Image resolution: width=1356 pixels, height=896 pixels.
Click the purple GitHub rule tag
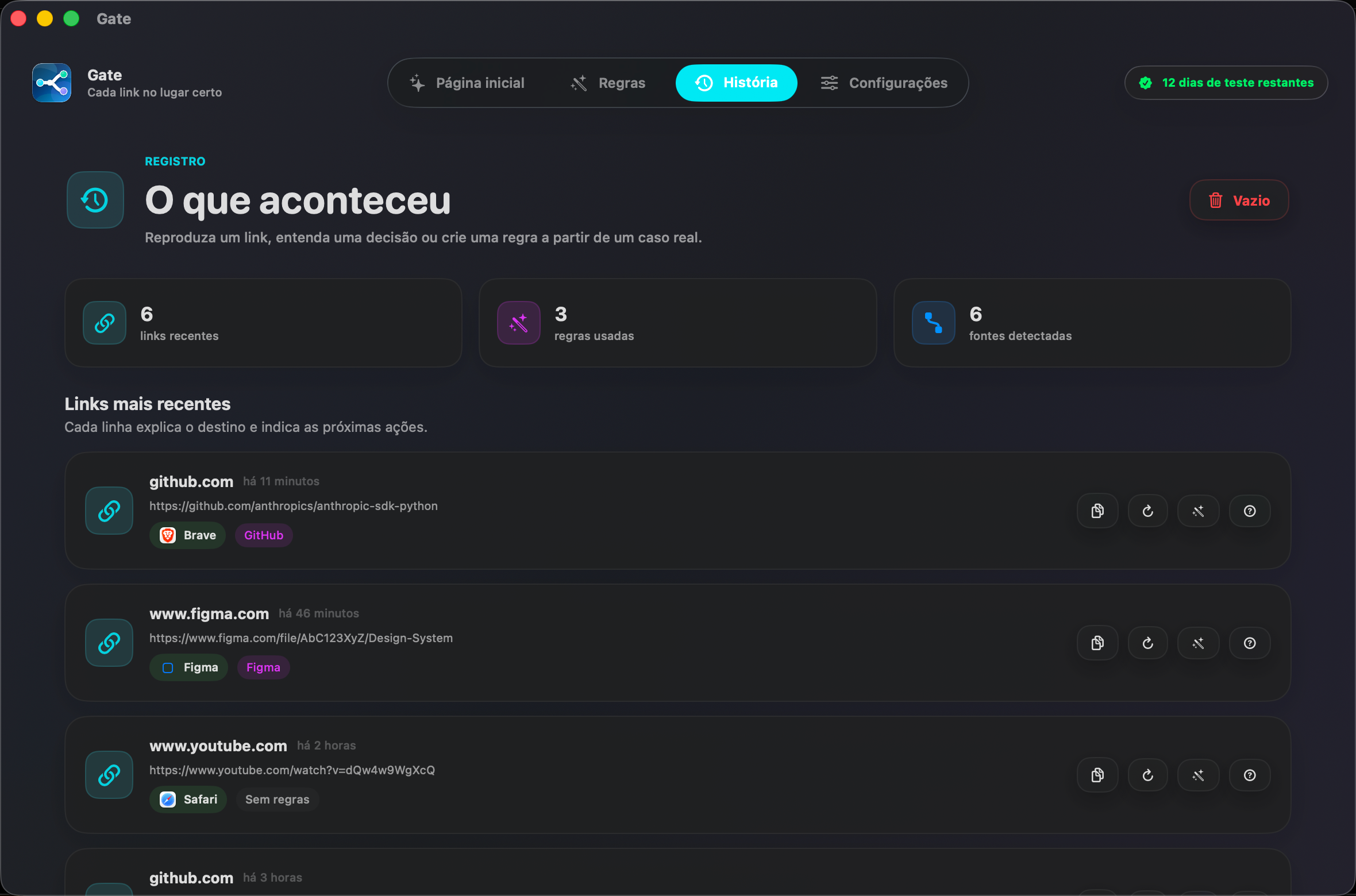pos(264,535)
